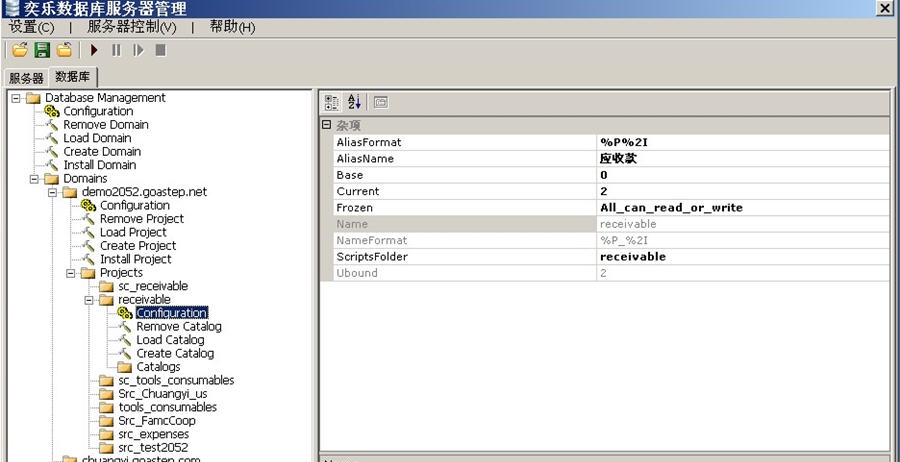
Task: Select the src_test2052 project
Action: coord(153,448)
